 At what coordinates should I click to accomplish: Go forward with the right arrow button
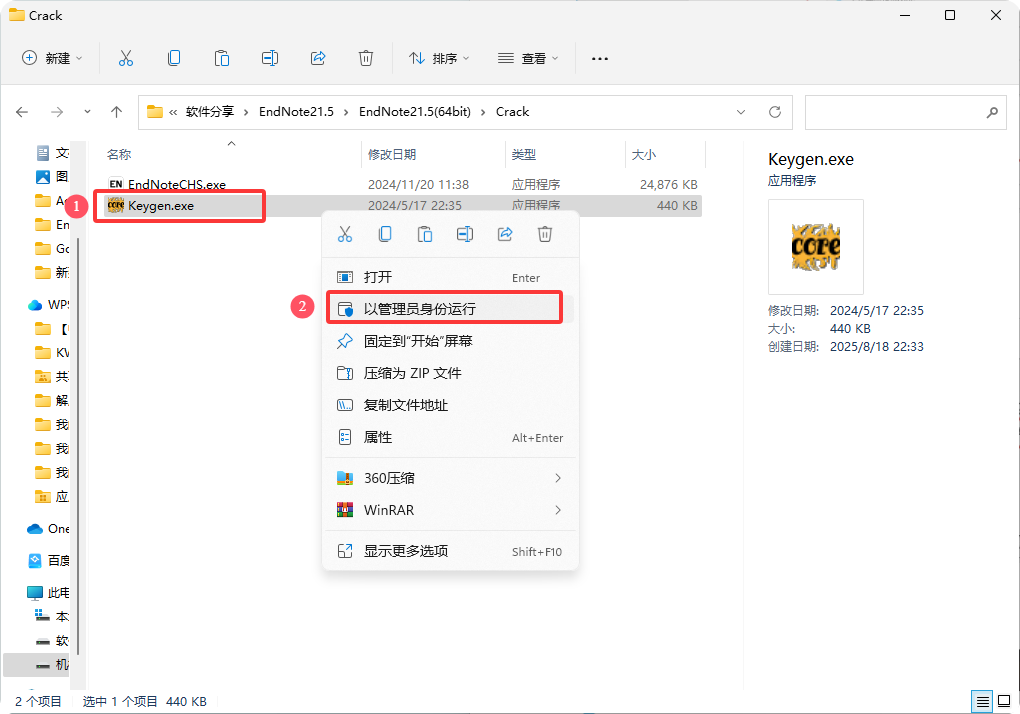pos(57,112)
